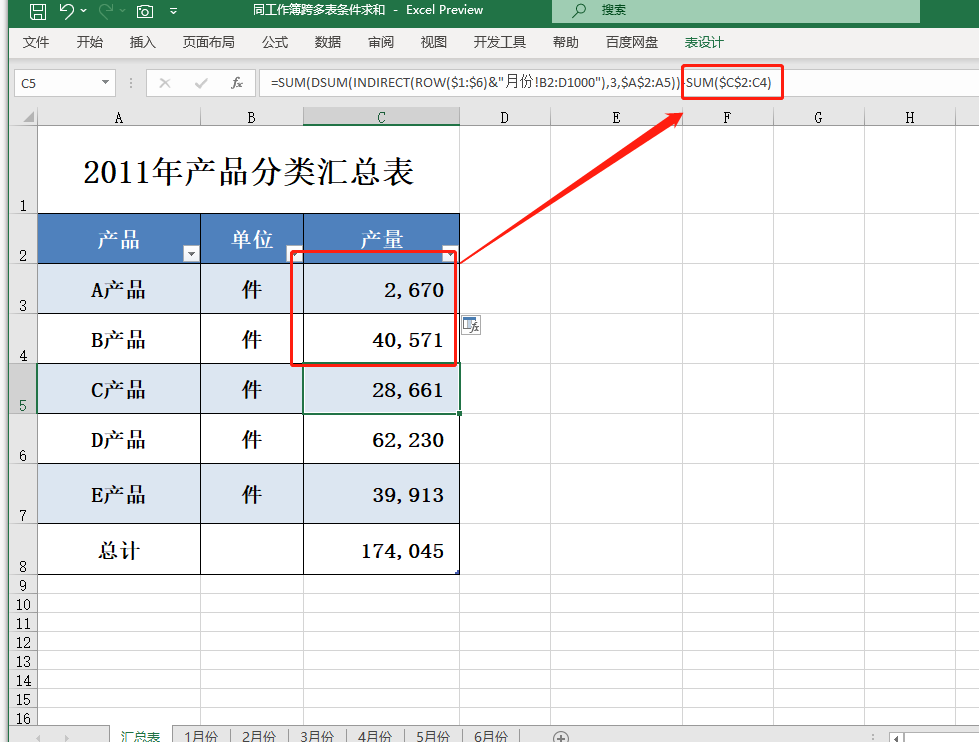Select column H header
Image resolution: width=979 pixels, height=742 pixels.
tap(910, 117)
